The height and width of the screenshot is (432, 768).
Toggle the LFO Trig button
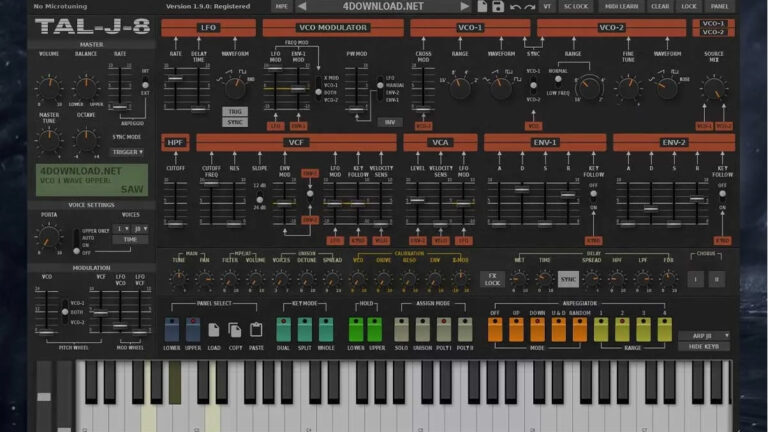(235, 112)
